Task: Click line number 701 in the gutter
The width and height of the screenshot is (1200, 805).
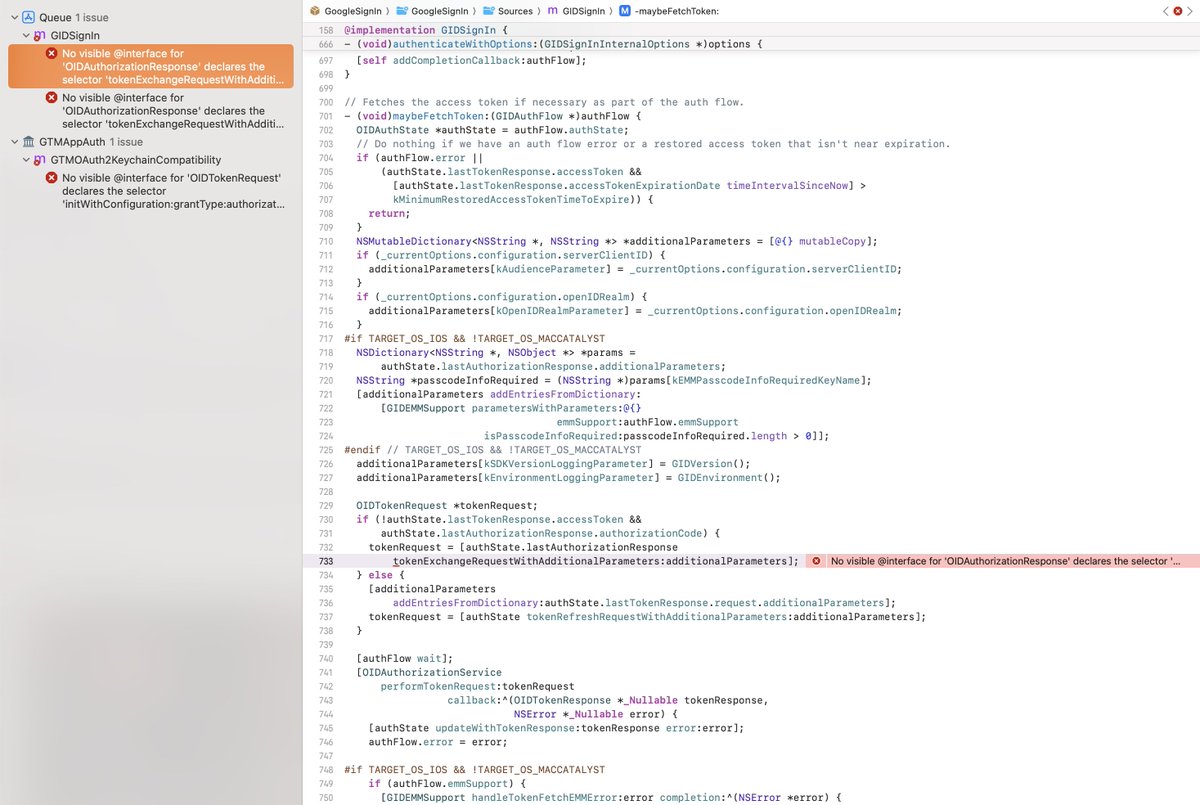Action: [325, 116]
